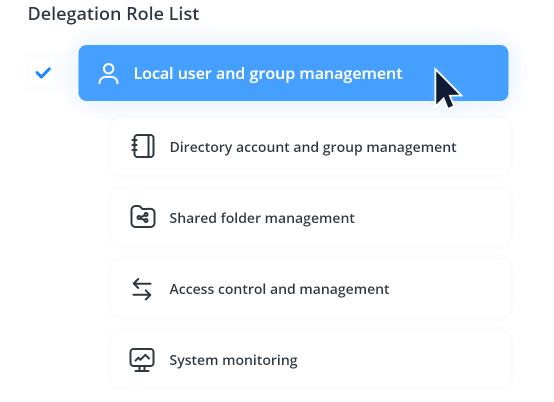
Task: Choose Access control and management role
Action: pos(310,289)
